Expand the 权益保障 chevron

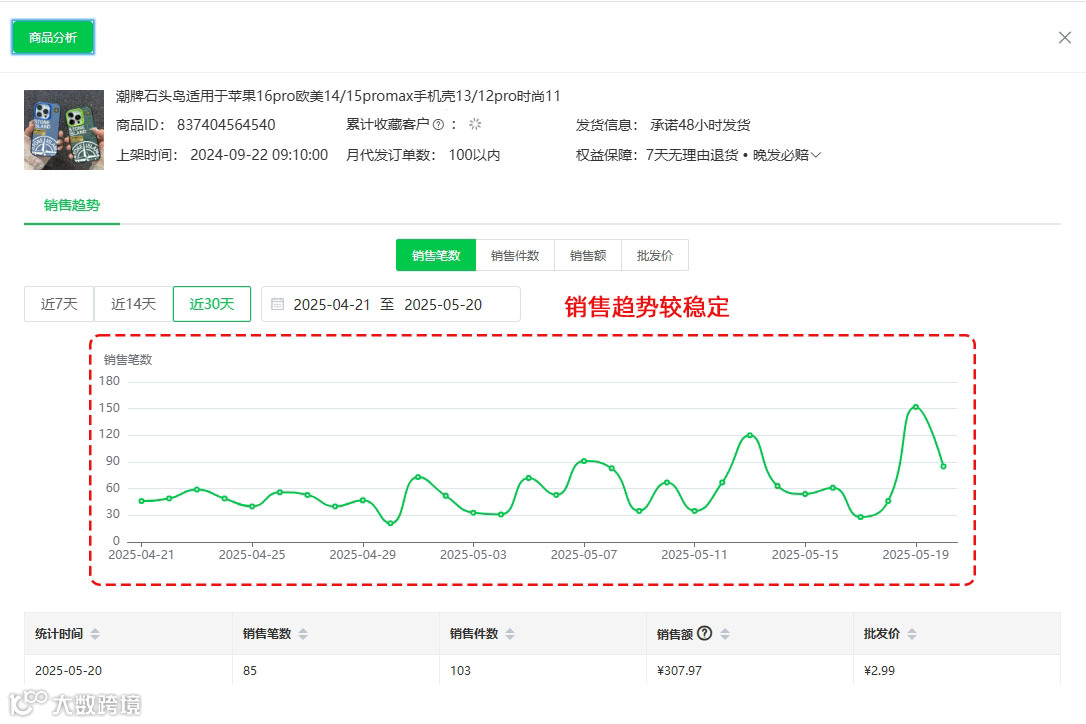pos(816,155)
